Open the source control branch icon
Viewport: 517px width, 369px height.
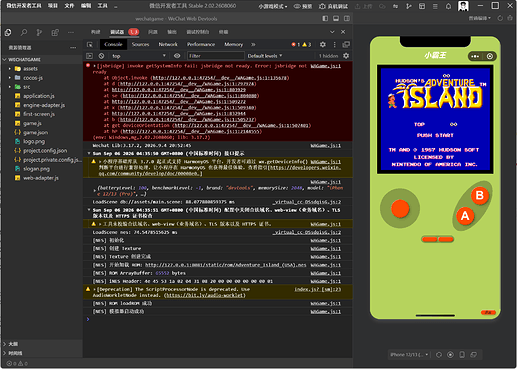(39, 32)
